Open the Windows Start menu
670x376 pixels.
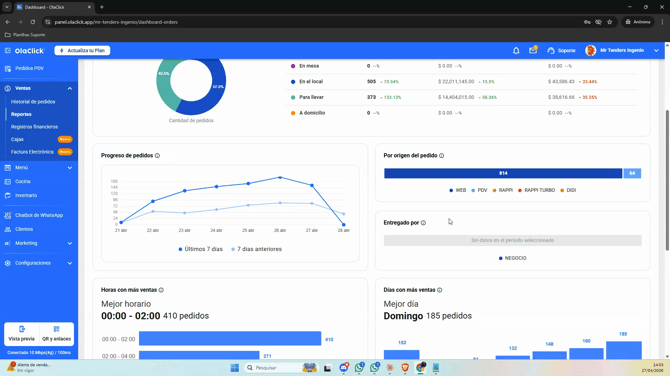tap(235, 367)
